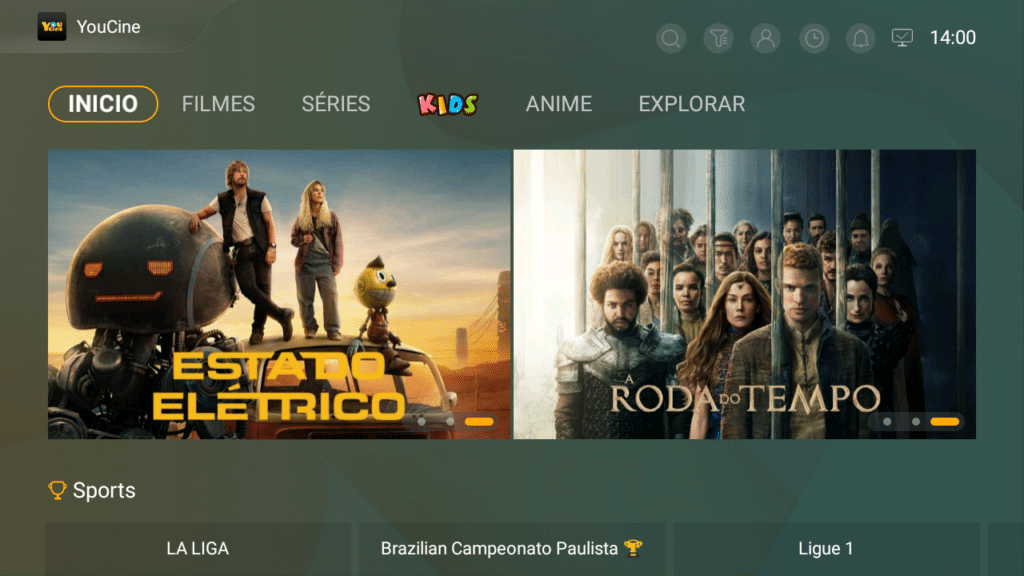Click the YouCine app logo
The width and height of the screenshot is (1024, 576).
coord(52,27)
